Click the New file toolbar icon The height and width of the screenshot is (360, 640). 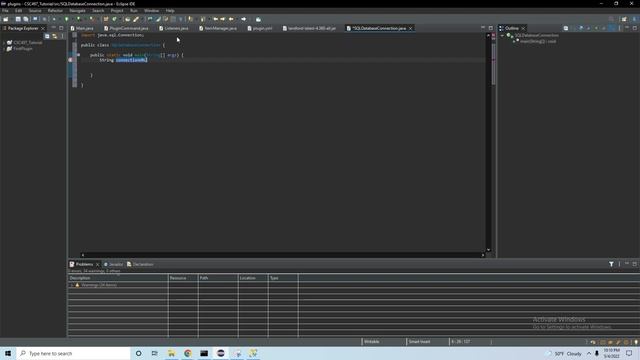[5, 19]
